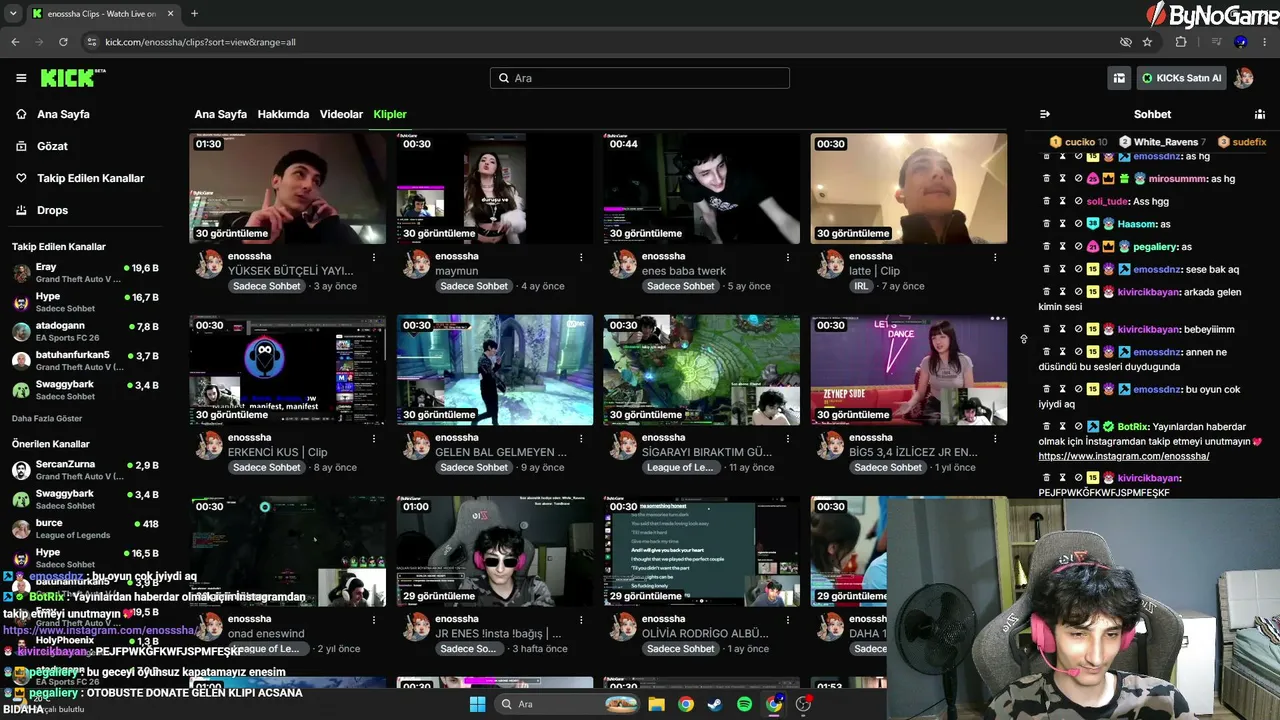Image resolution: width=1280 pixels, height=720 pixels.
Task: Click Sadece Sohbet tag under maymun clip
Action: click(474, 286)
